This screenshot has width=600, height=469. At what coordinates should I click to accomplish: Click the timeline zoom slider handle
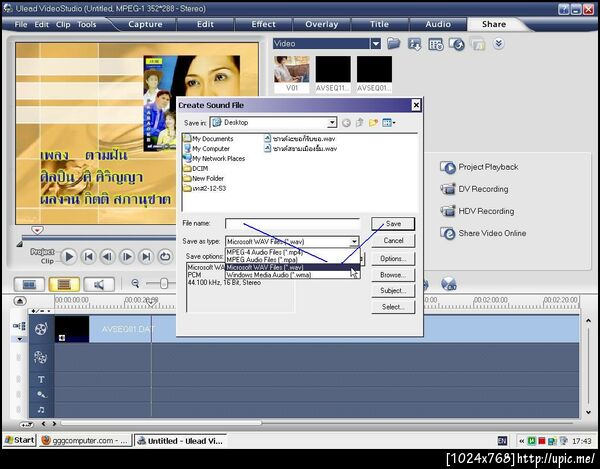pos(164,283)
